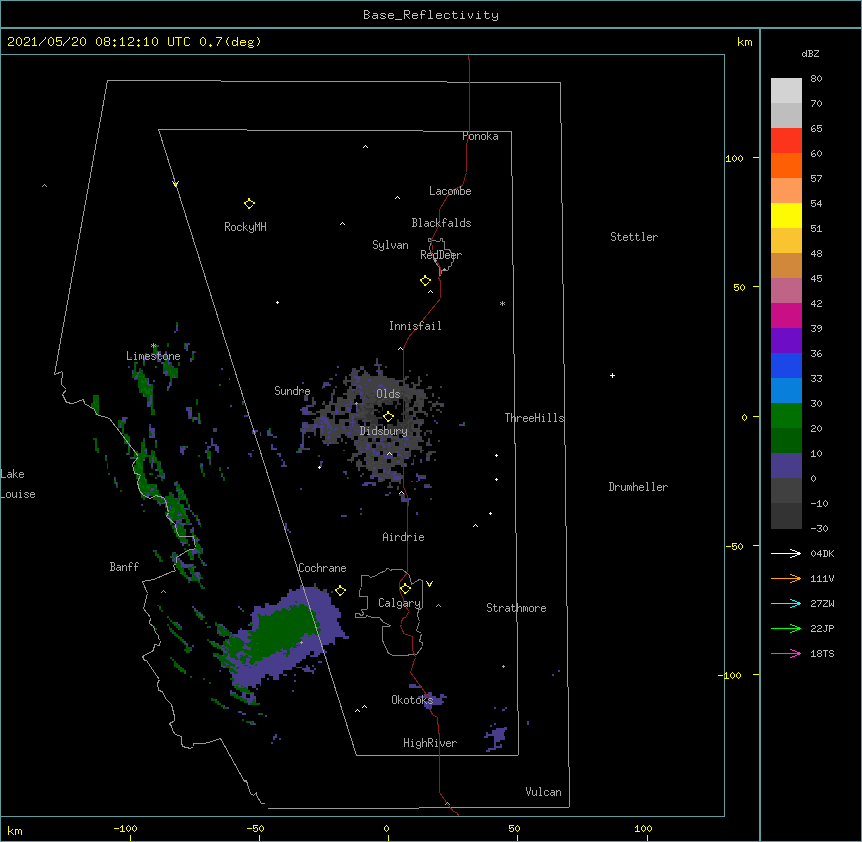This screenshot has width=862, height=842.
Task: Click the cyan 27ZW arrow in legend
Action: [x=786, y=603]
